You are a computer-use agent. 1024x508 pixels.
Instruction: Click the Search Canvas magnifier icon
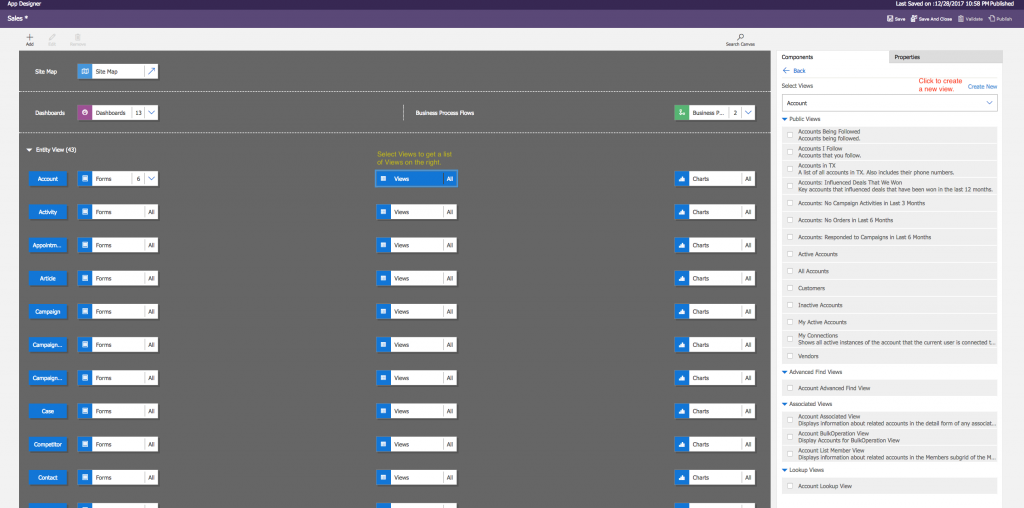click(741, 37)
